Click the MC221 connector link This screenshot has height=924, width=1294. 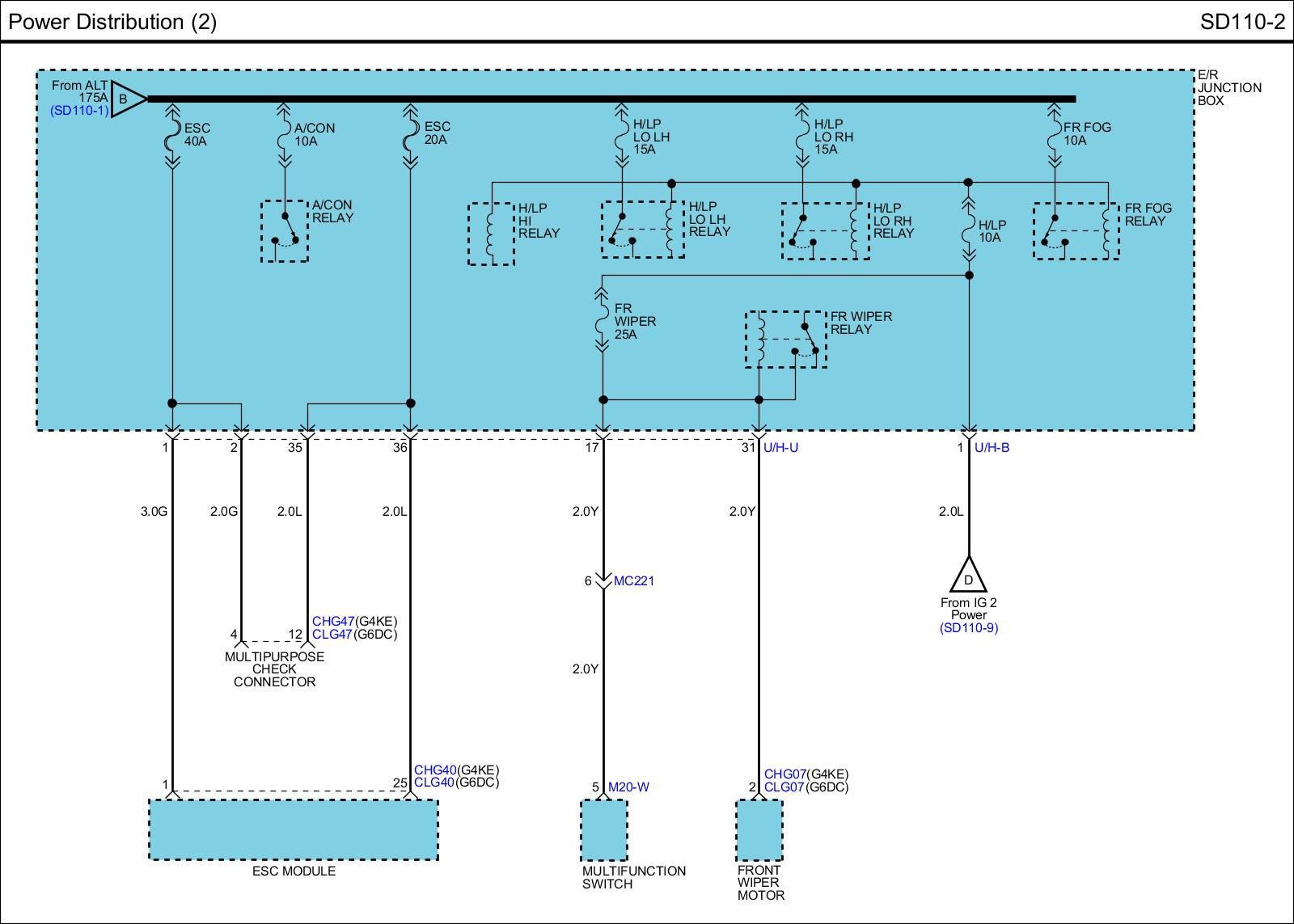click(634, 580)
